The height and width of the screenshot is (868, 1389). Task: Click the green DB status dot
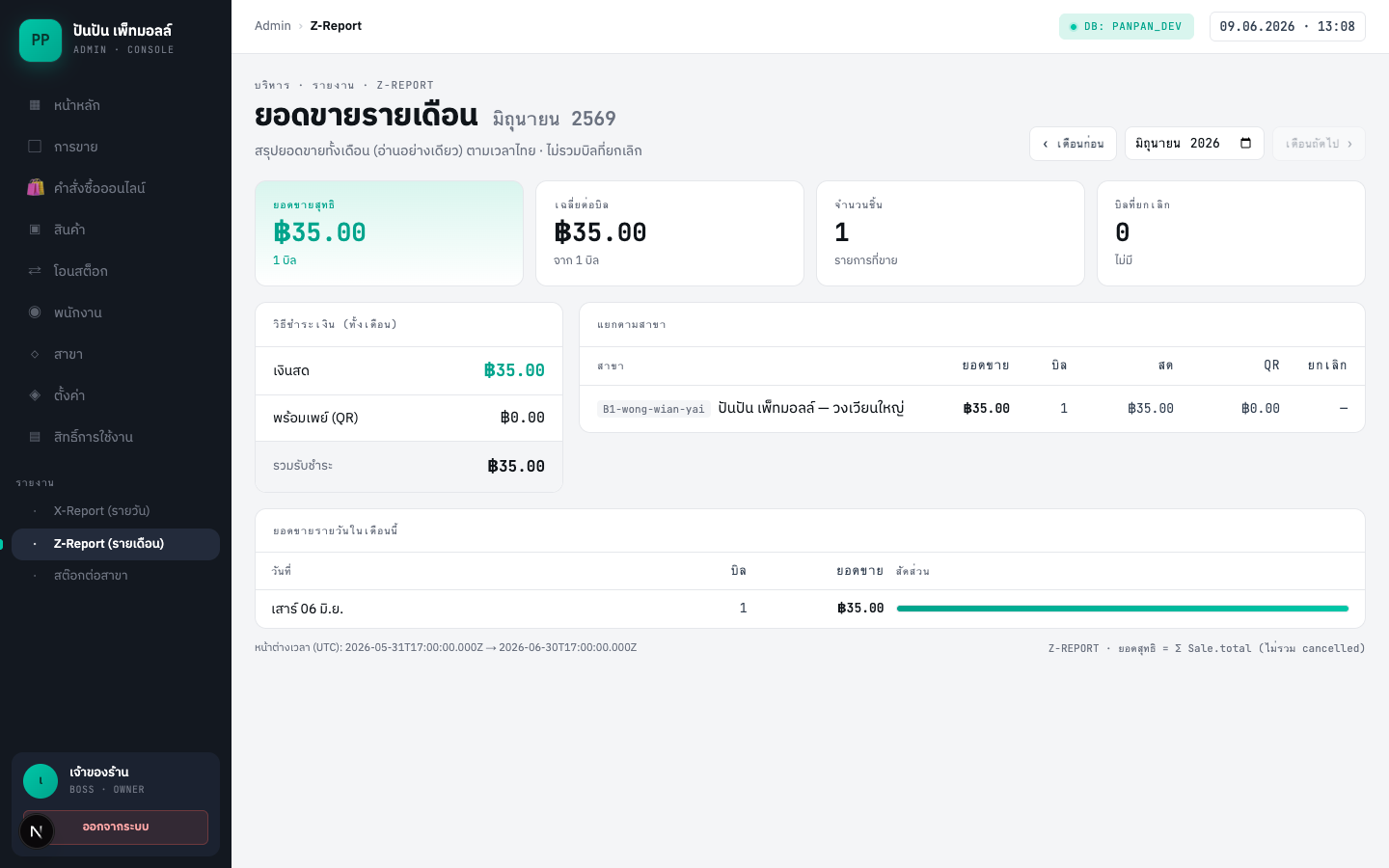pyautogui.click(x=1074, y=27)
